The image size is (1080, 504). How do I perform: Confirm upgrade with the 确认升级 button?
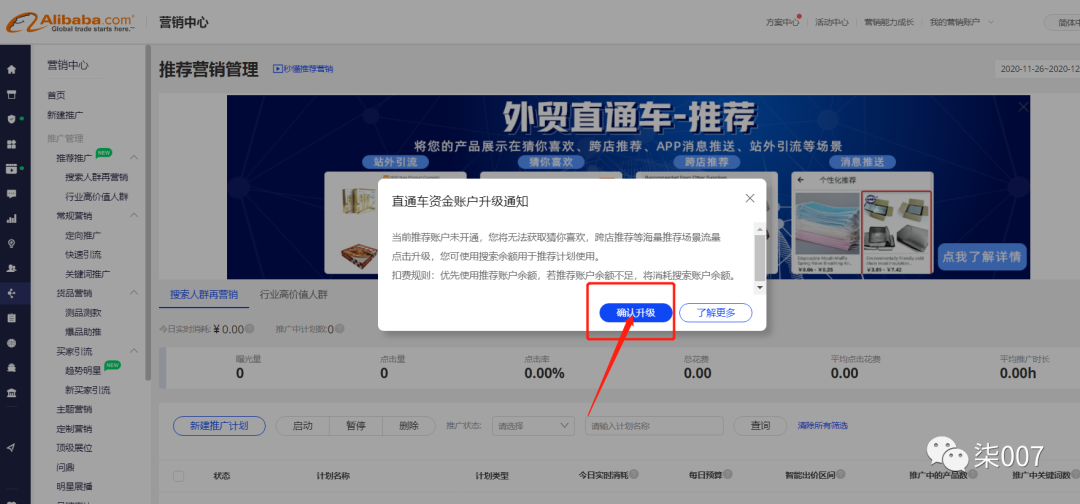(x=636, y=313)
